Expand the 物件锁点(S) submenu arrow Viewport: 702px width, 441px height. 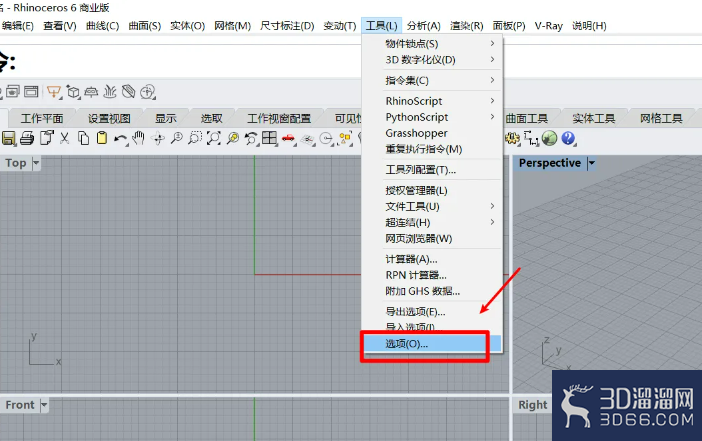[x=492, y=43]
